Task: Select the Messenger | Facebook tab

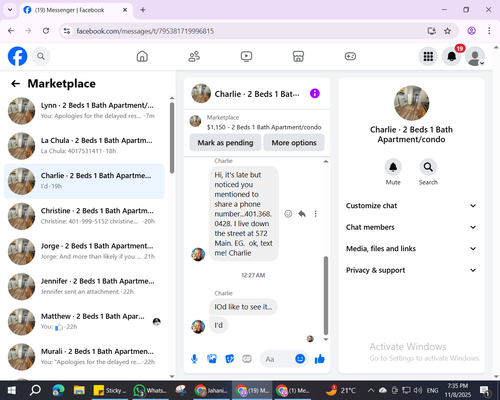Action: tap(76, 10)
